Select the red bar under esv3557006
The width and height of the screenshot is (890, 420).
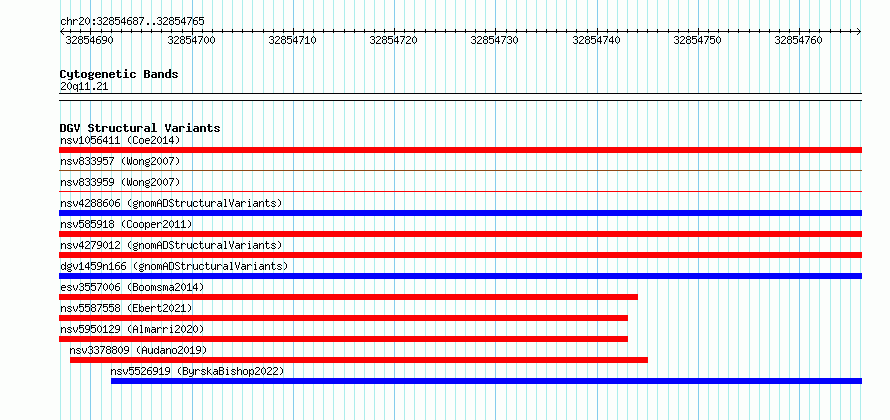349,297
